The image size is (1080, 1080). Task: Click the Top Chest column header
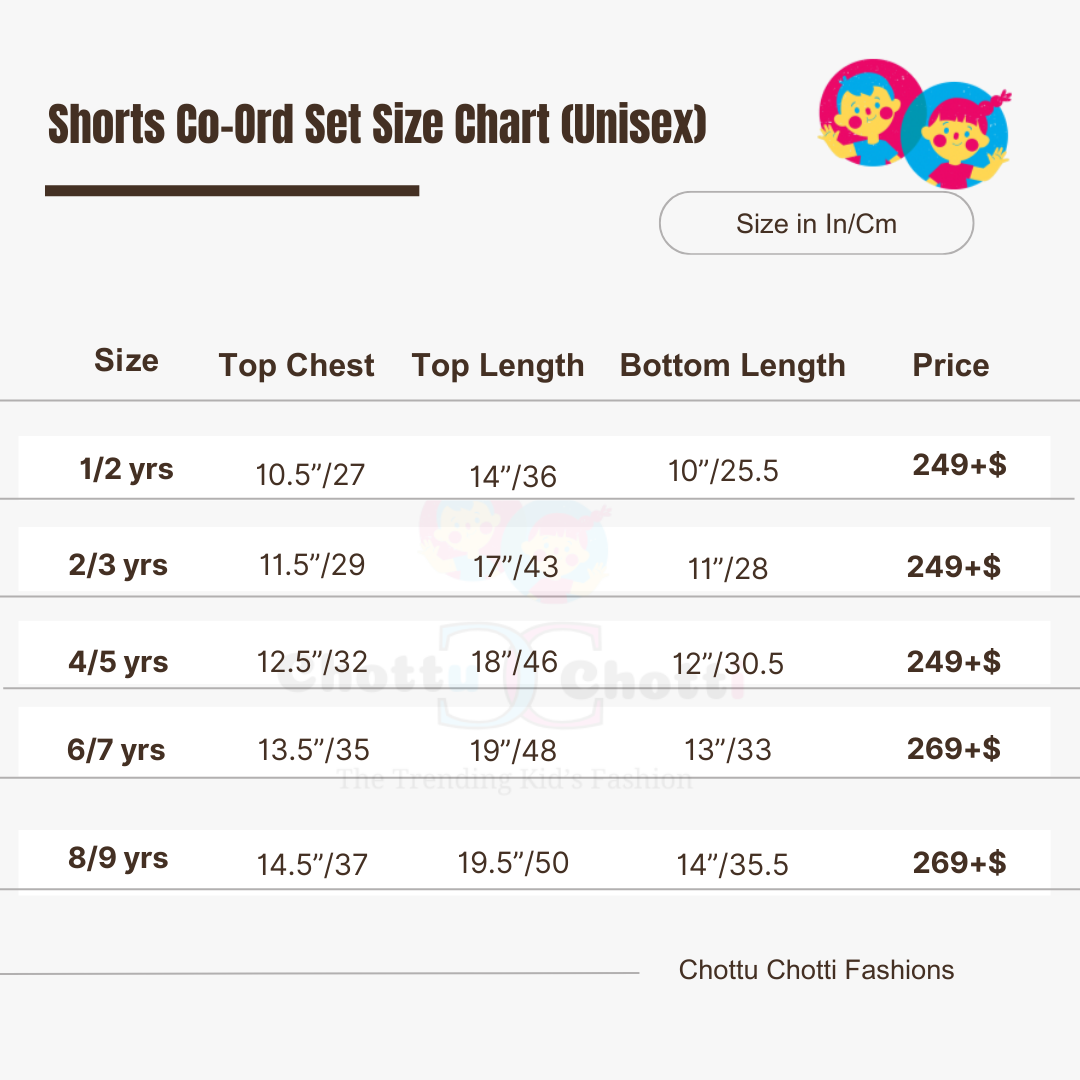296,365
